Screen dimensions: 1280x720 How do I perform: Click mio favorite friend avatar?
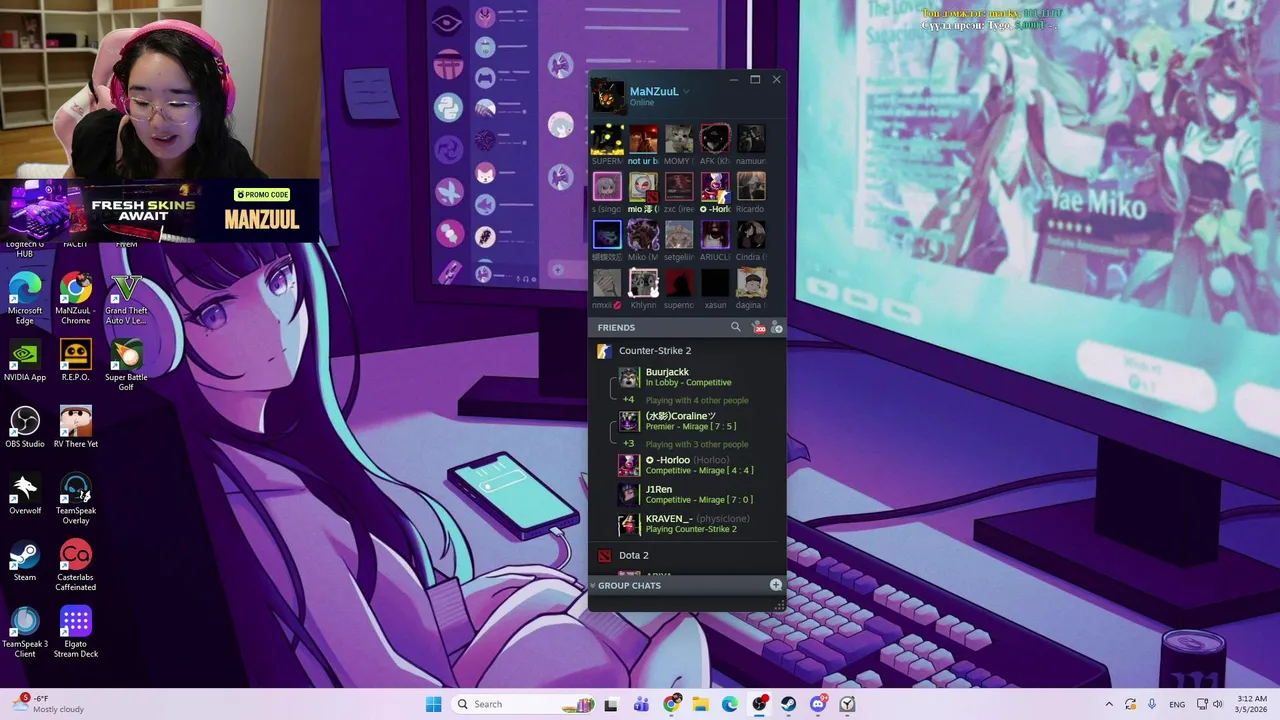point(643,187)
